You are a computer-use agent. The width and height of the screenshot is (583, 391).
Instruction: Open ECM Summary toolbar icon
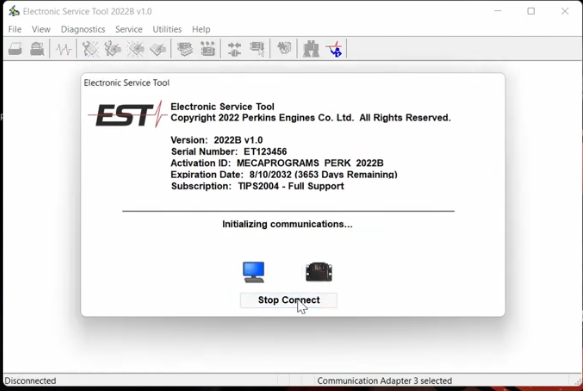tap(185, 49)
